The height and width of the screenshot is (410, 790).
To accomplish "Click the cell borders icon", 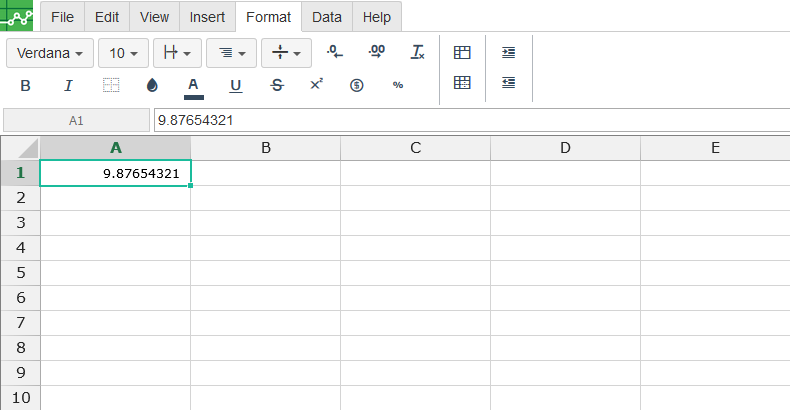I will [x=111, y=86].
